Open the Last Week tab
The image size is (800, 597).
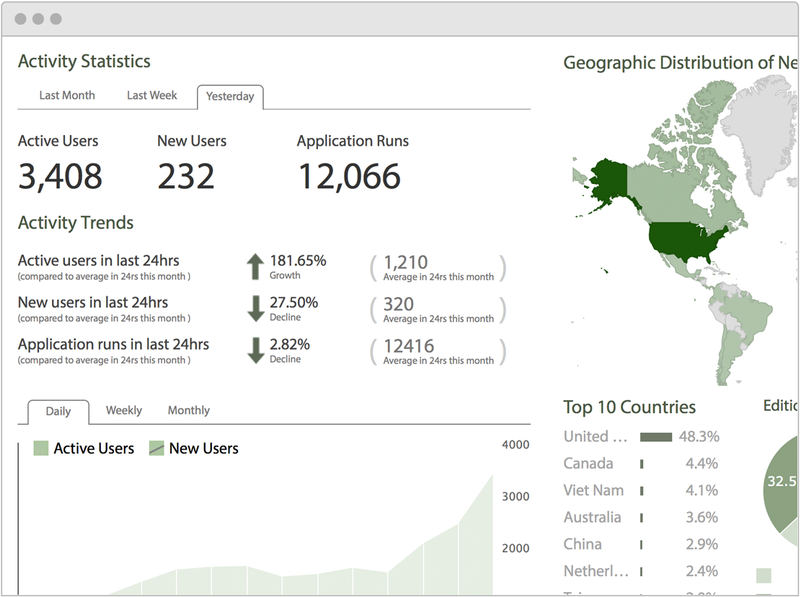click(152, 95)
